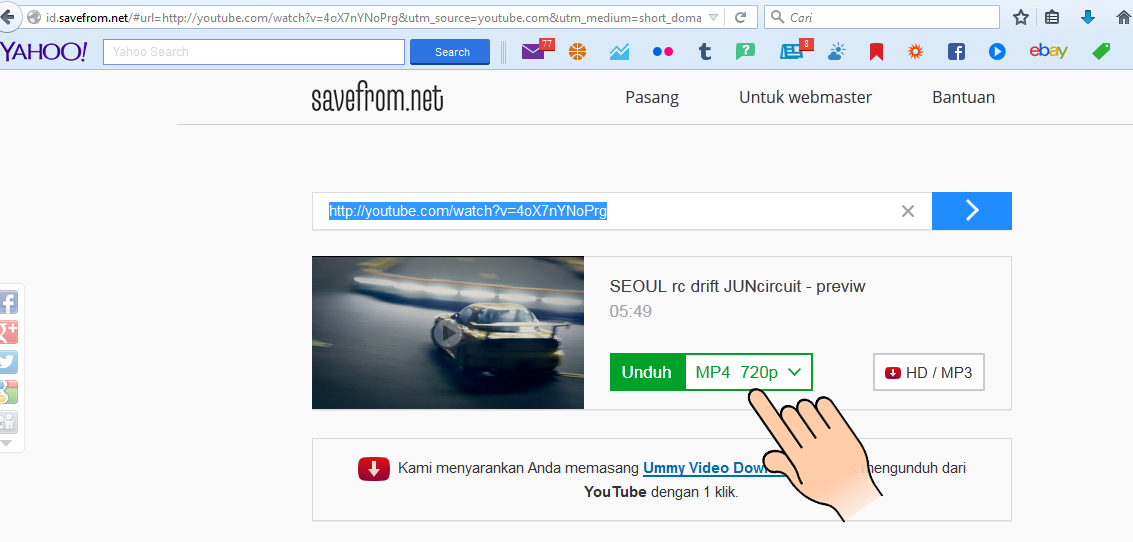Open the weather cloud icon
The image size is (1133, 542).
click(836, 52)
